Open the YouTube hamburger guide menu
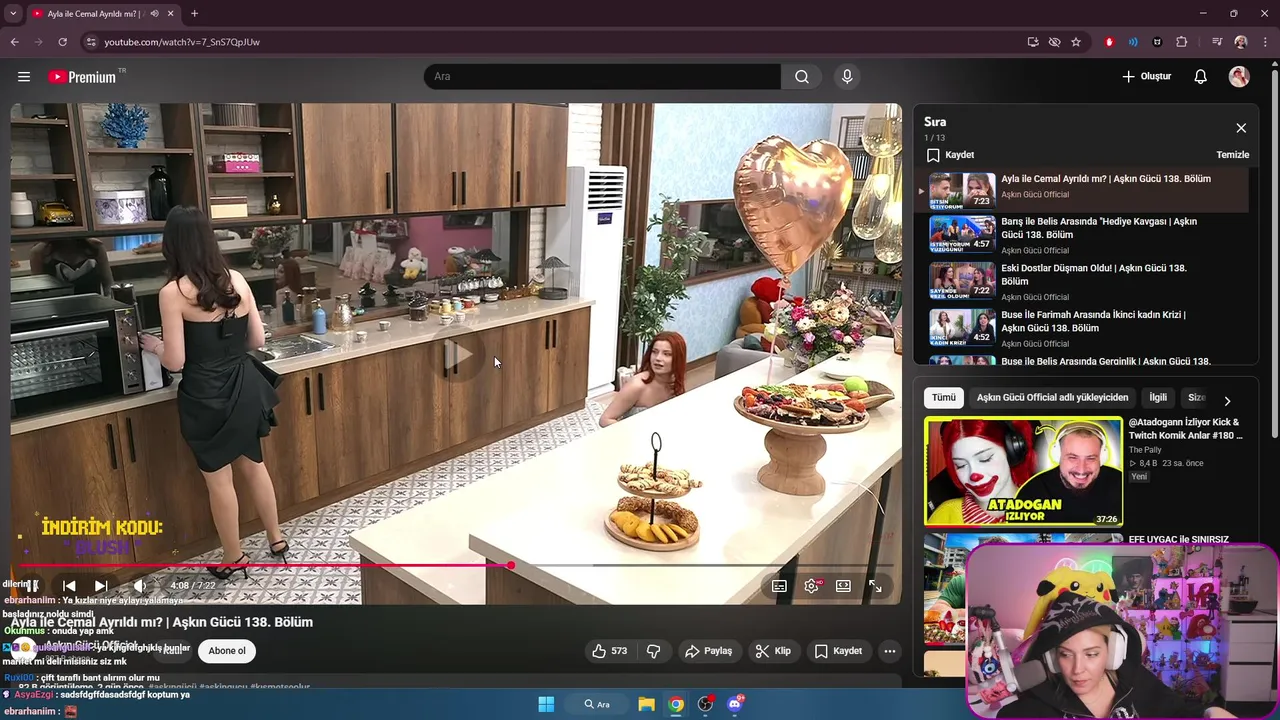 click(x=24, y=77)
